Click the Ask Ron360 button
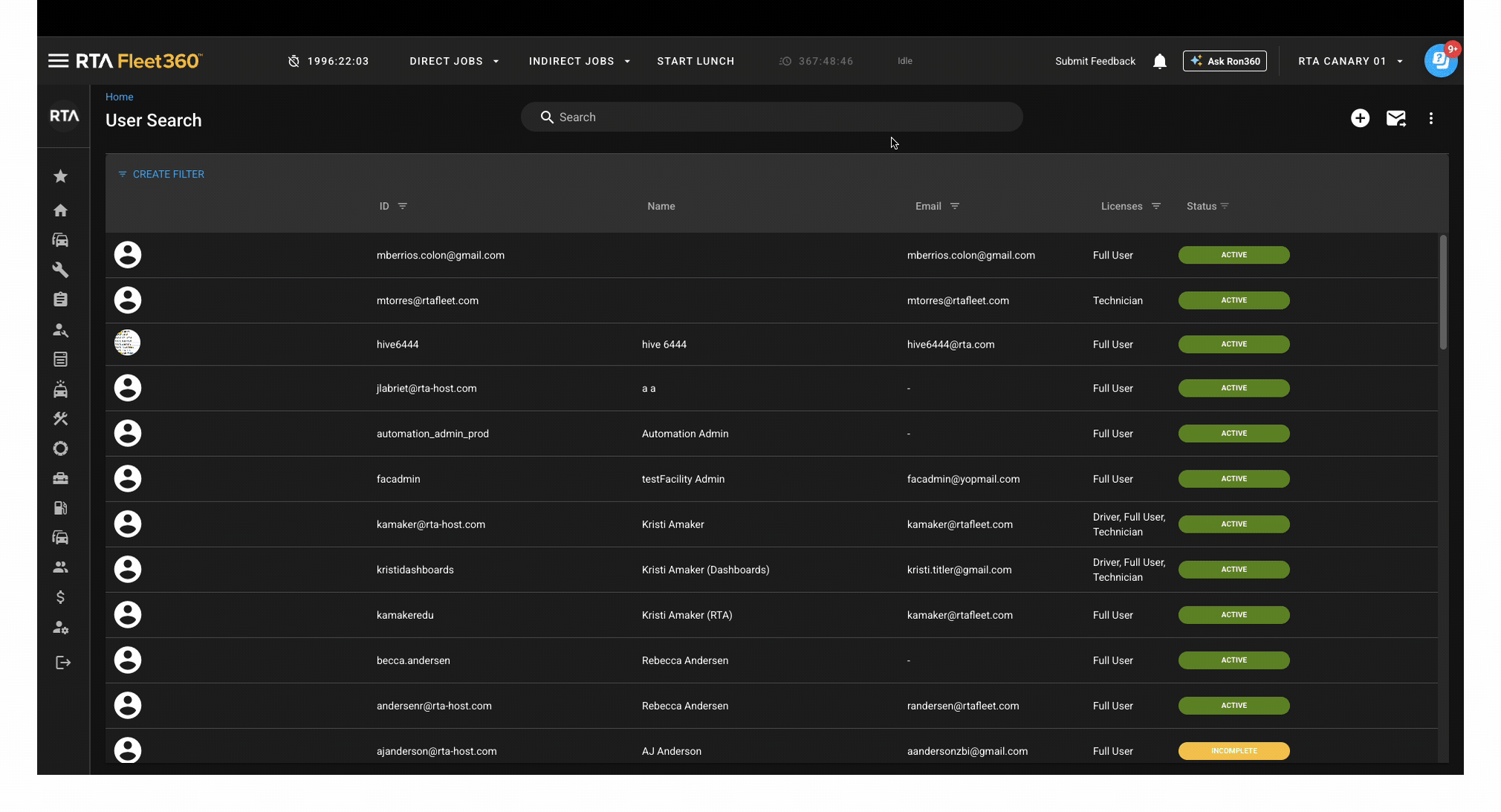 1225,61
